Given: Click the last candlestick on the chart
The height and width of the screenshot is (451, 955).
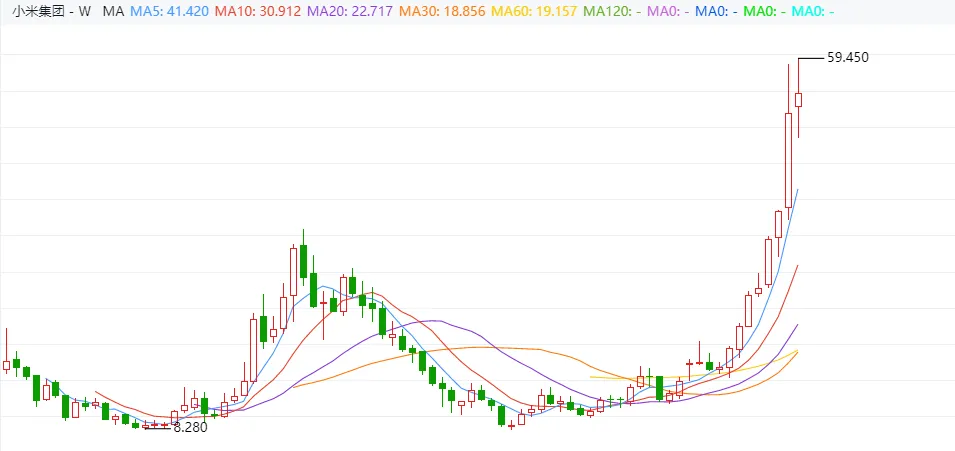Looking at the screenshot, I should click(x=798, y=99).
